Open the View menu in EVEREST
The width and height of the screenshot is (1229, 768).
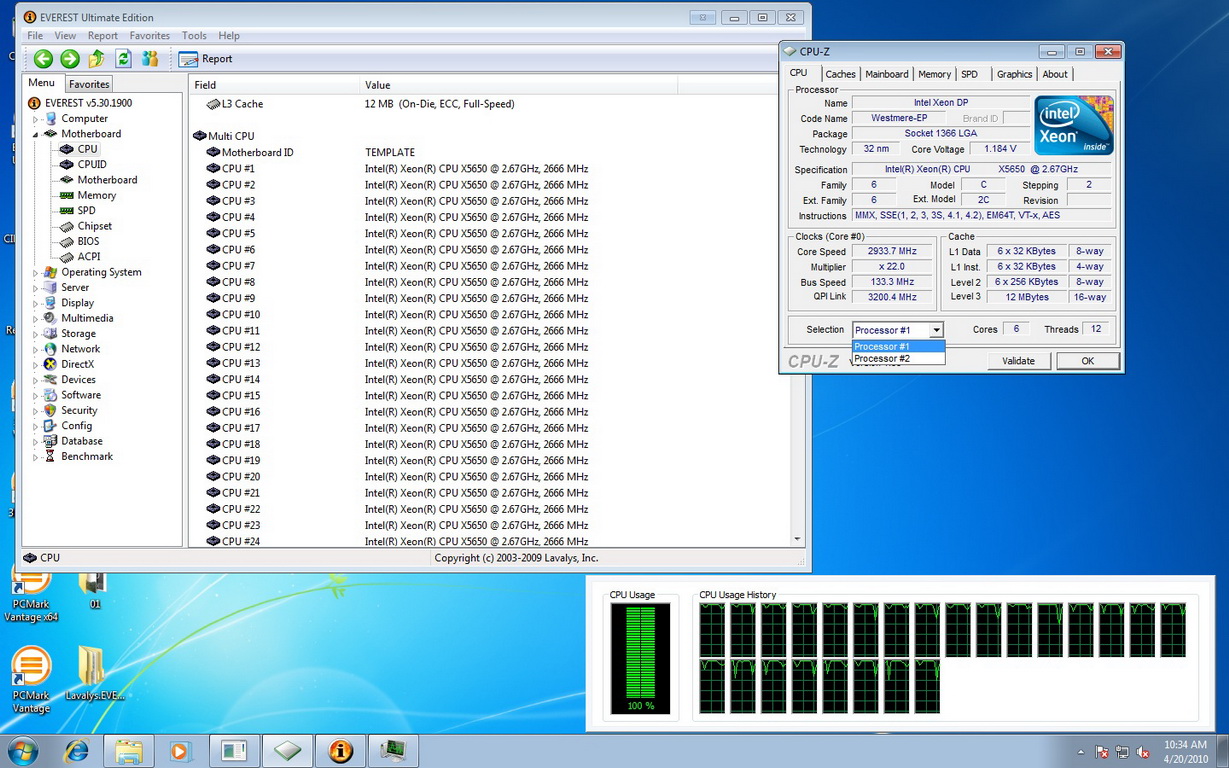coord(65,36)
